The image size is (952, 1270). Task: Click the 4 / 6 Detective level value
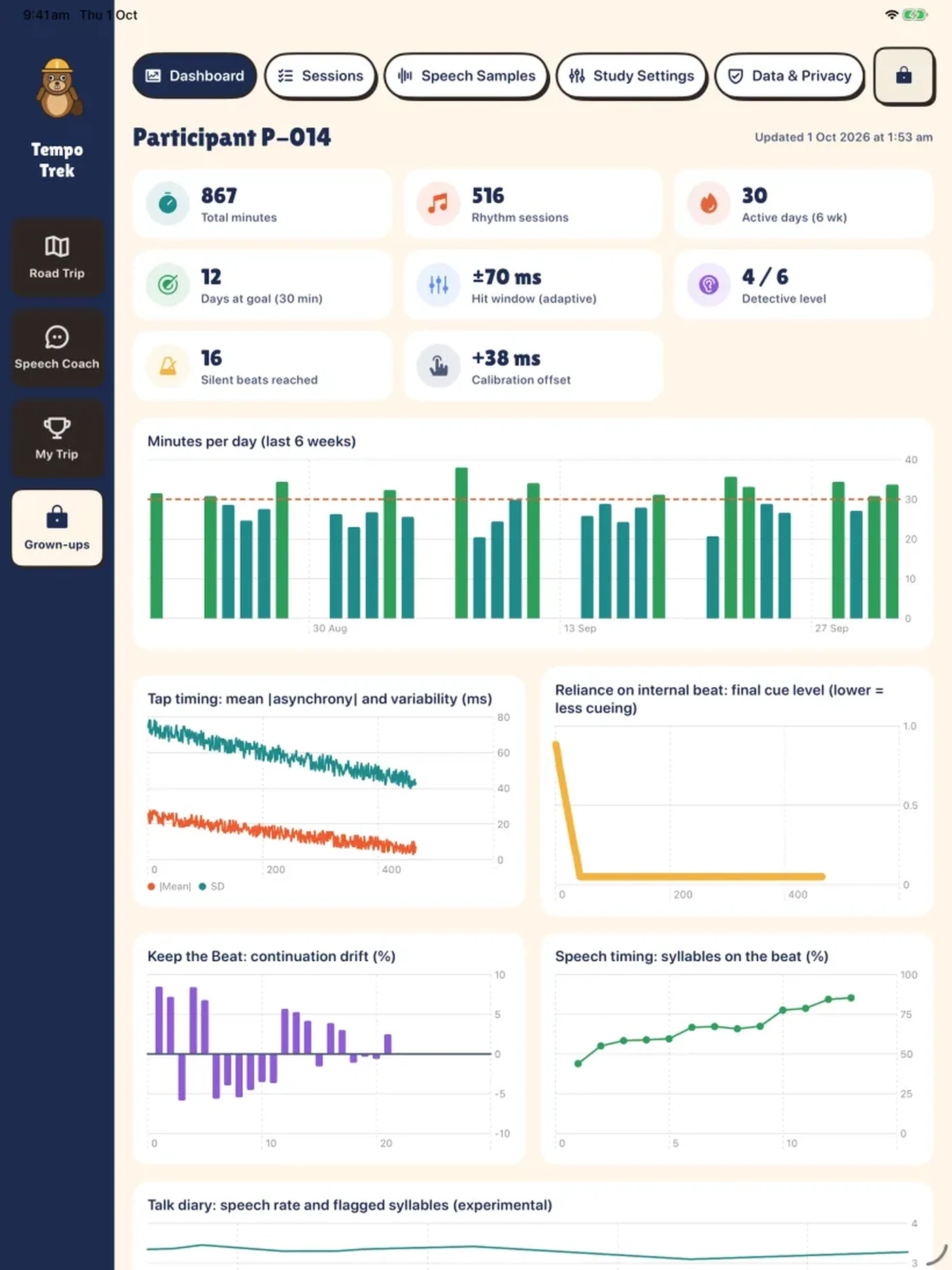[765, 277]
